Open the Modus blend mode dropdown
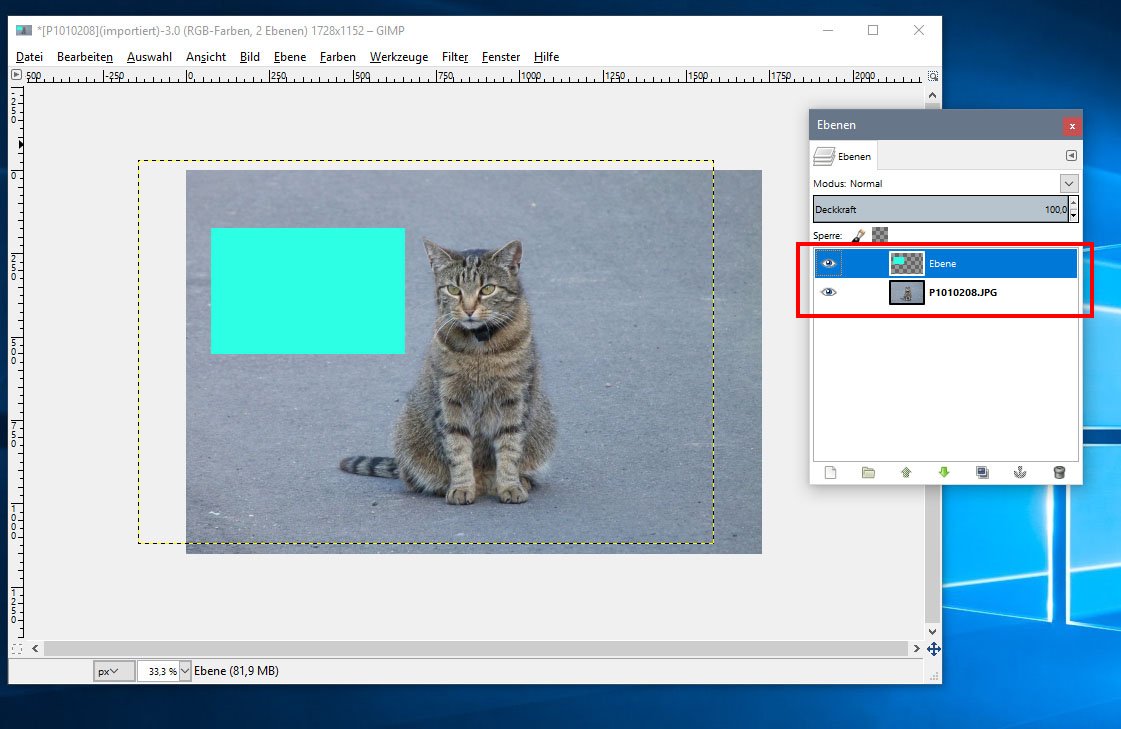 [x=1069, y=183]
